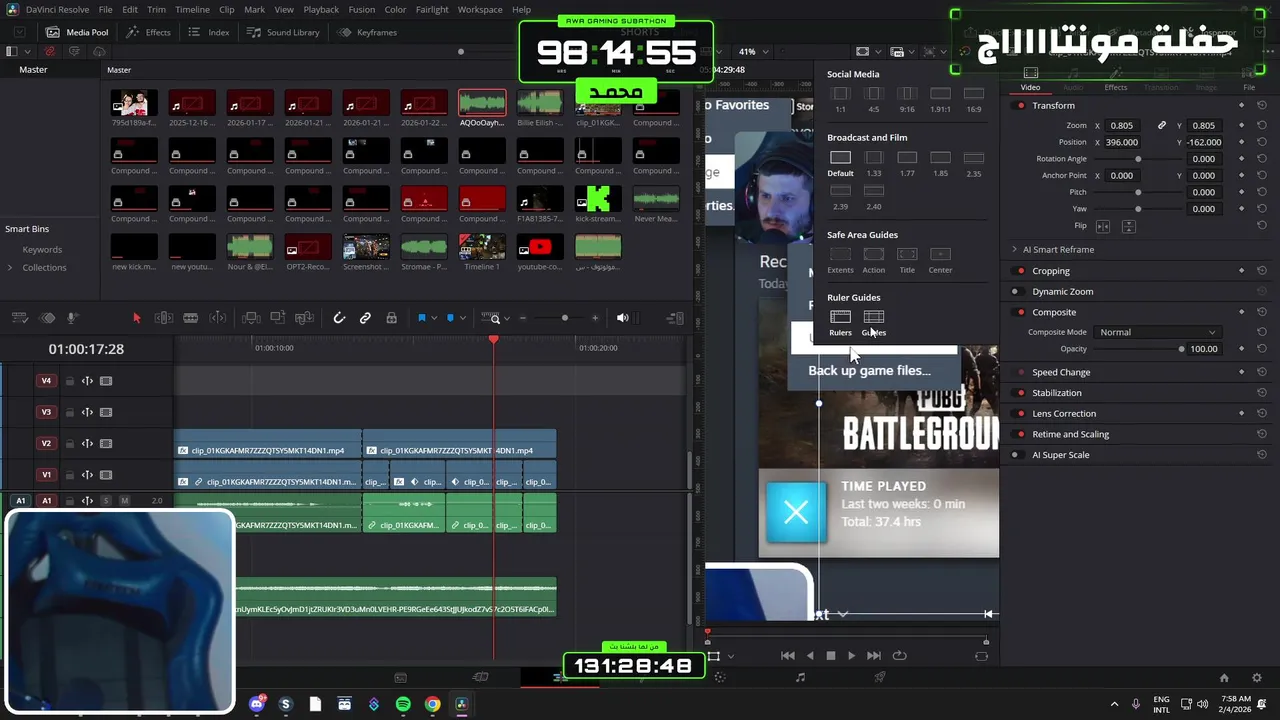Adjust the Rotation Angle slider

1138,158
